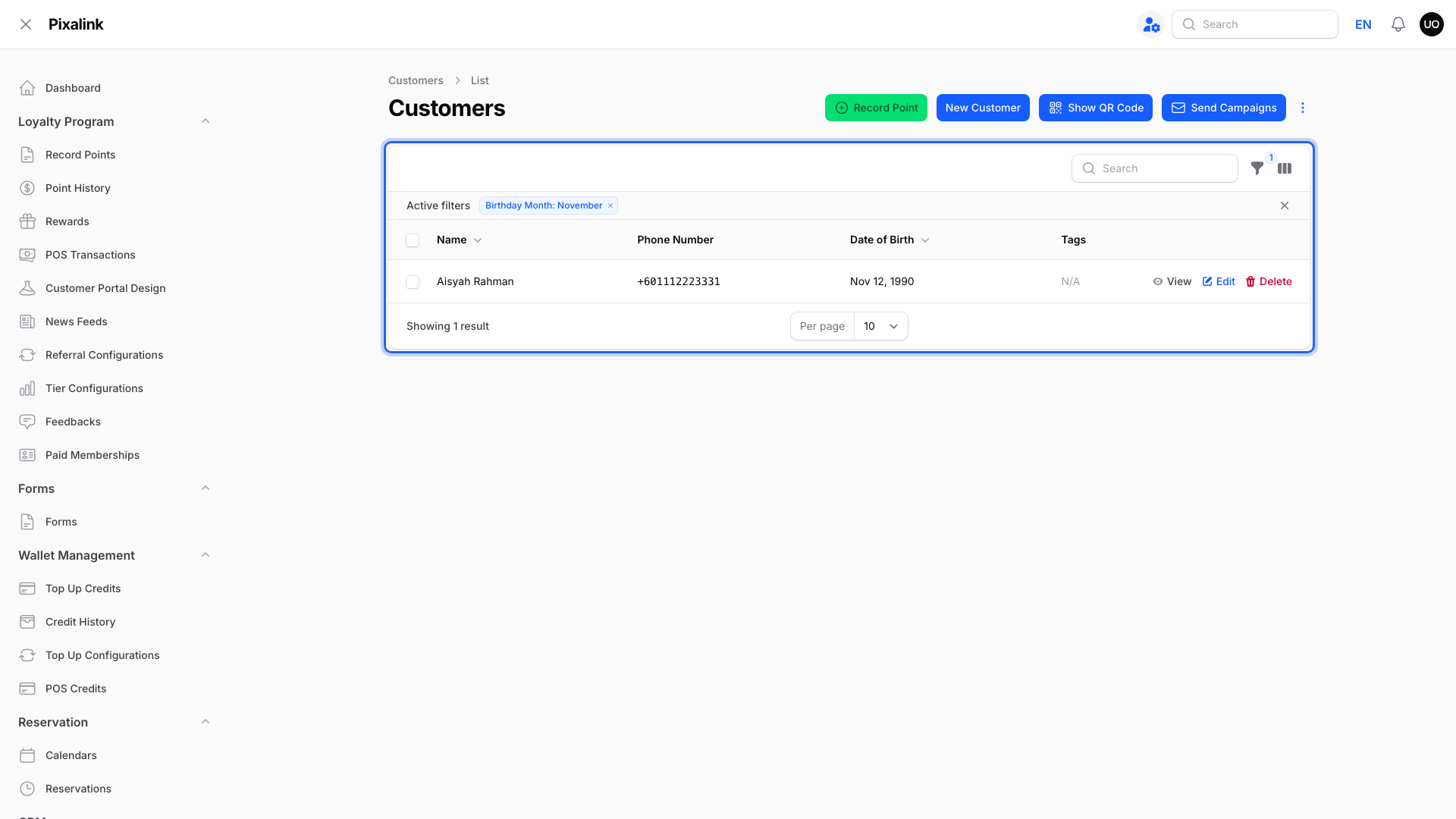Edit Aisyah Rahman's record
This screenshot has height=819, width=1456.
point(1219,281)
